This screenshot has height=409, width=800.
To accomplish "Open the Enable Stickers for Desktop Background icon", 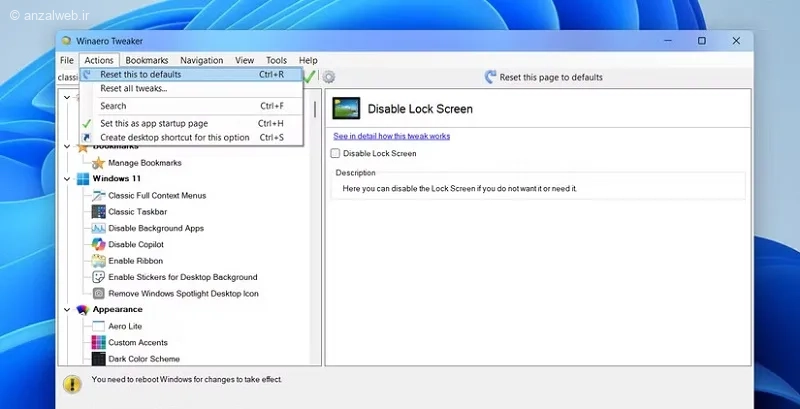I will (98, 277).
